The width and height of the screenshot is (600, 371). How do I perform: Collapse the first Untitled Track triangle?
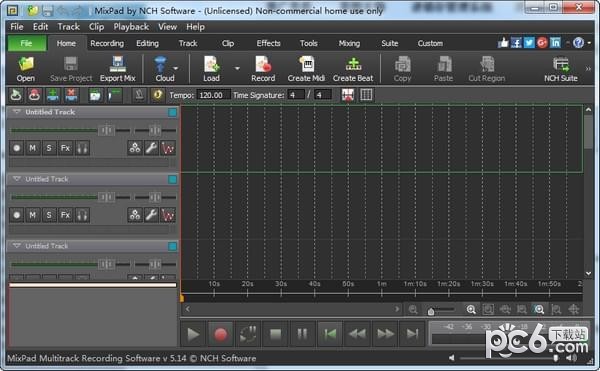click(16, 112)
